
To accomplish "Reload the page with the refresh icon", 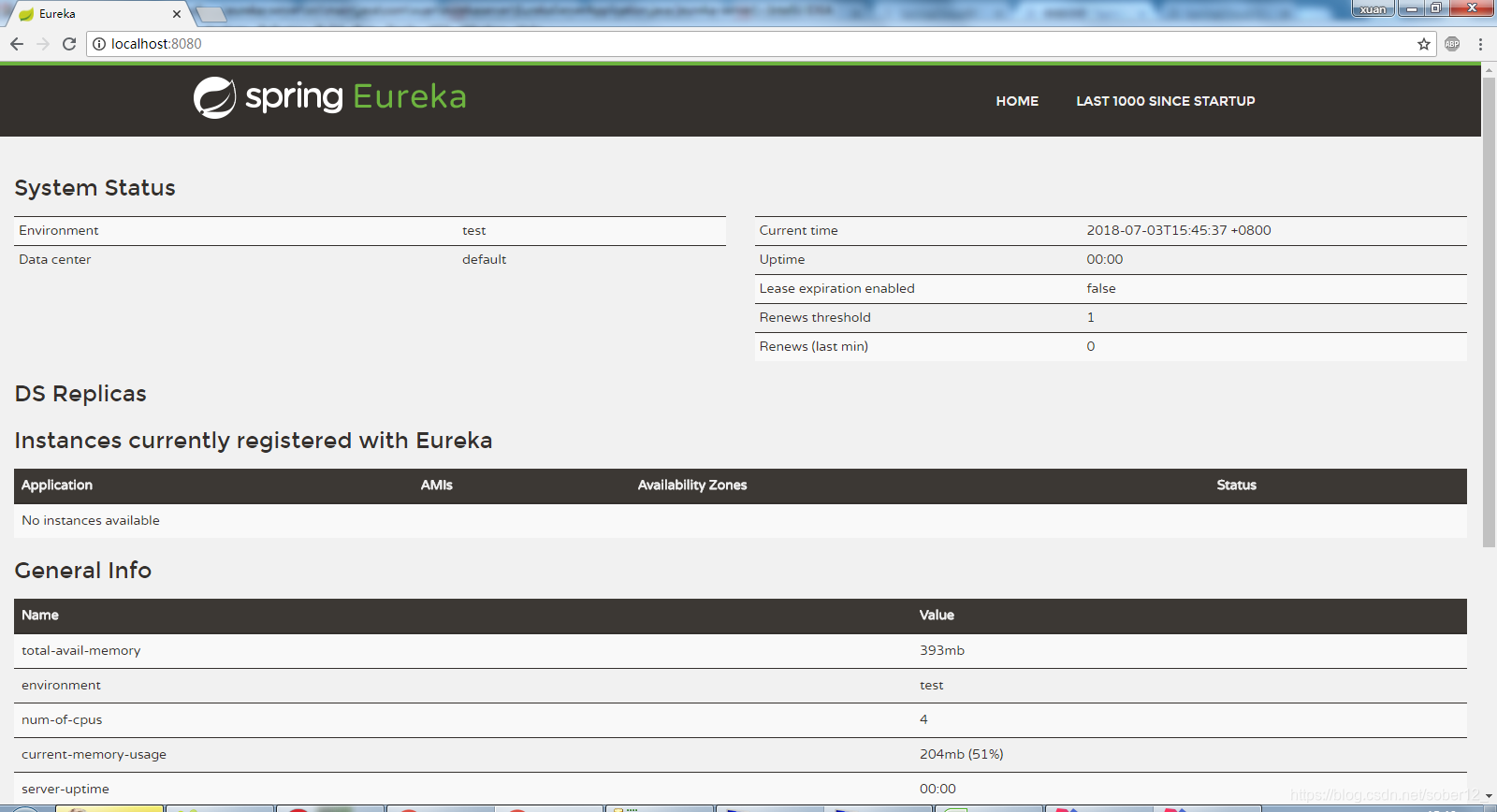I will pos(69,44).
